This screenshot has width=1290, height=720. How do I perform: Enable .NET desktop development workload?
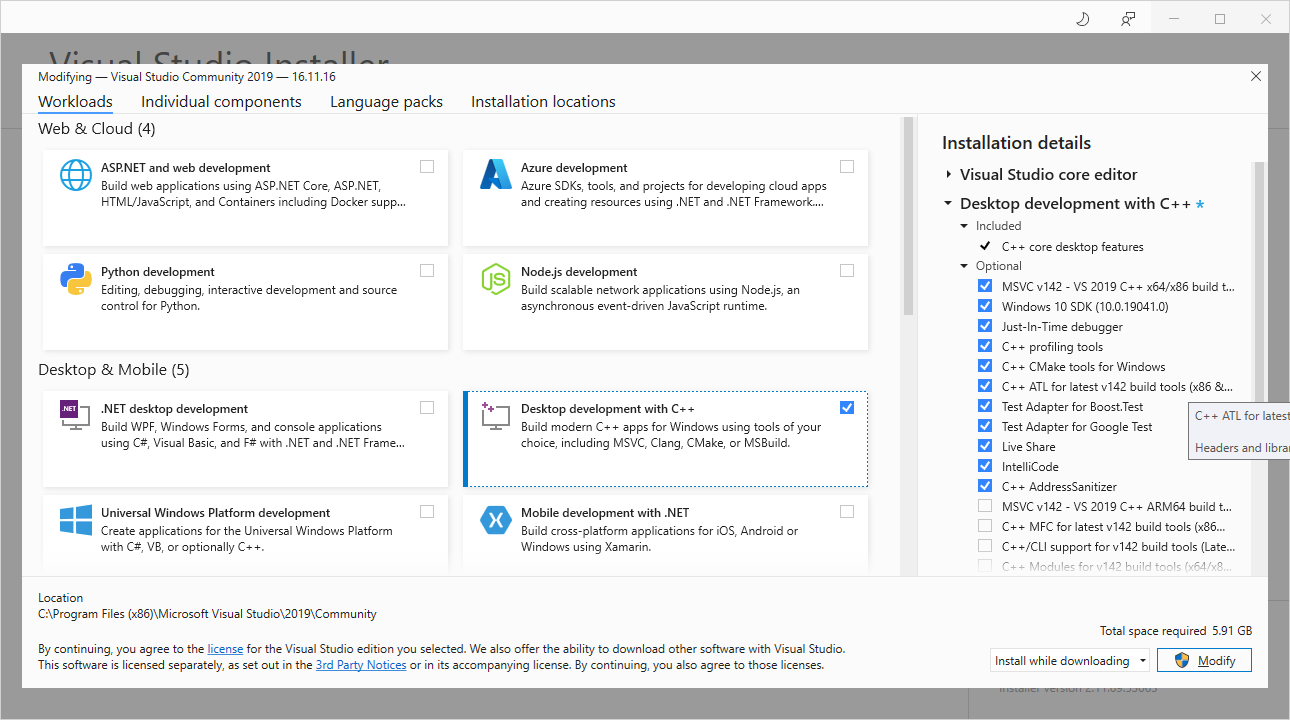[427, 408]
